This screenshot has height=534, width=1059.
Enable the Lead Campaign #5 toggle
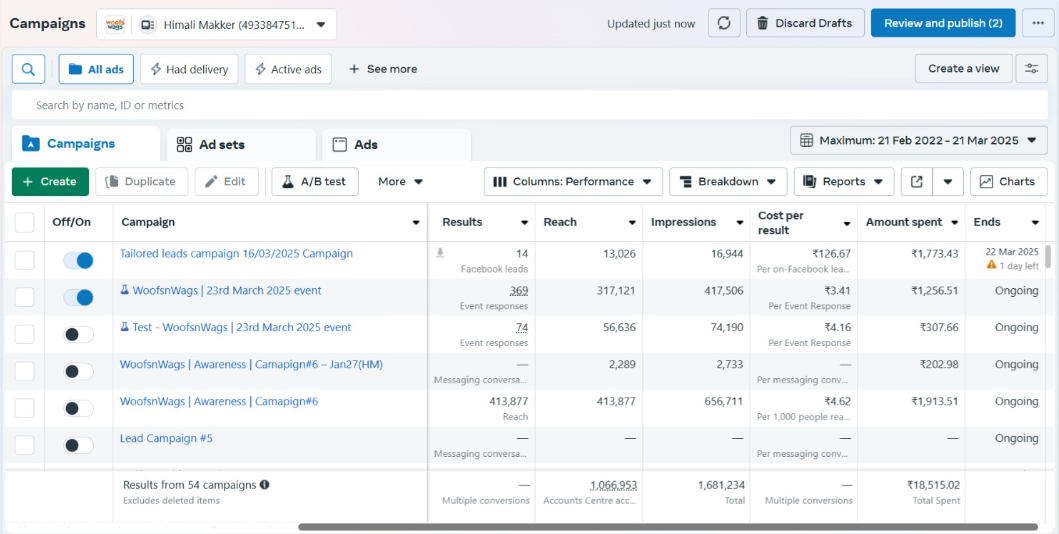78,445
